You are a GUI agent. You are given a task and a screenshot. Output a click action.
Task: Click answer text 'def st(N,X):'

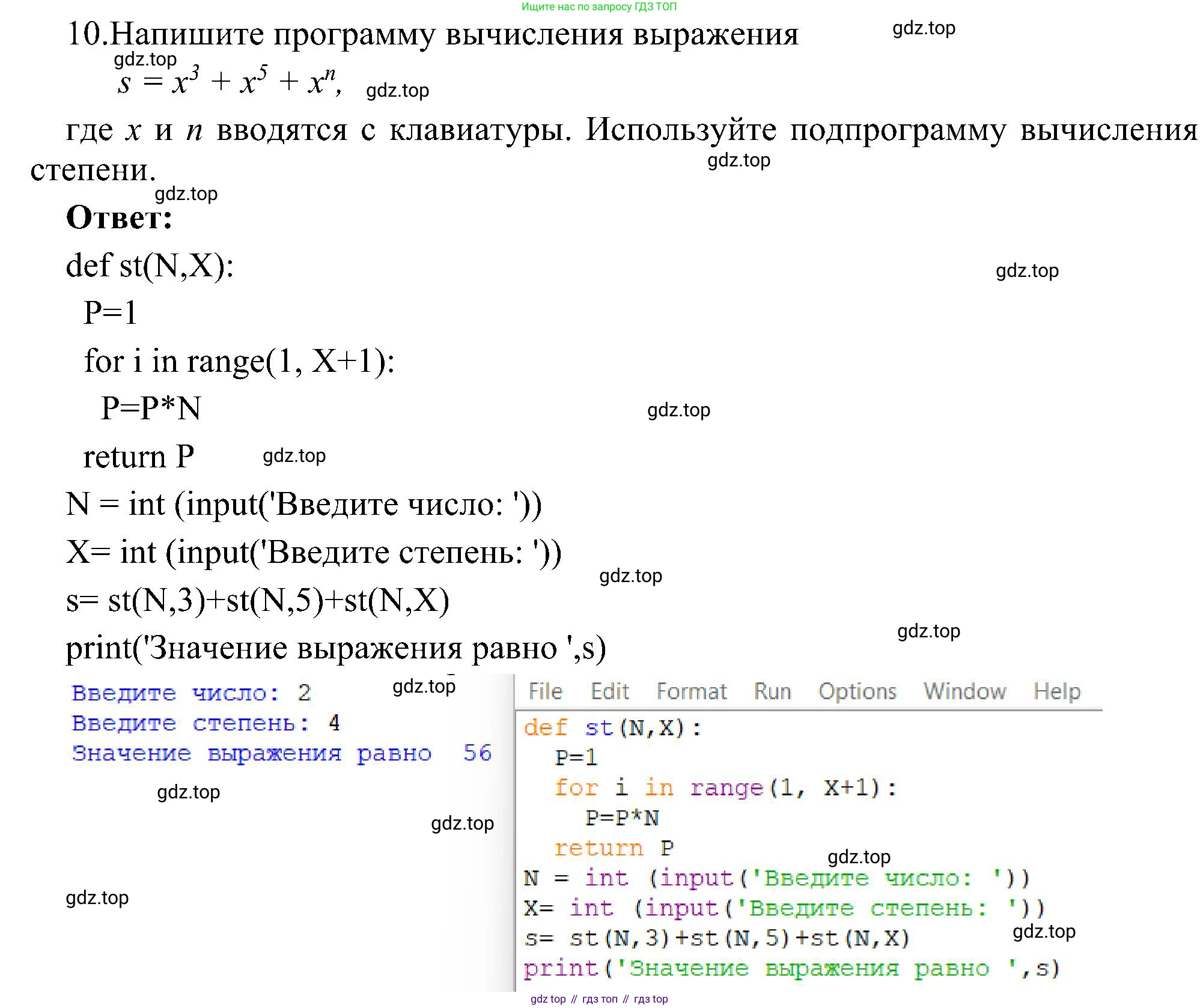150,265
